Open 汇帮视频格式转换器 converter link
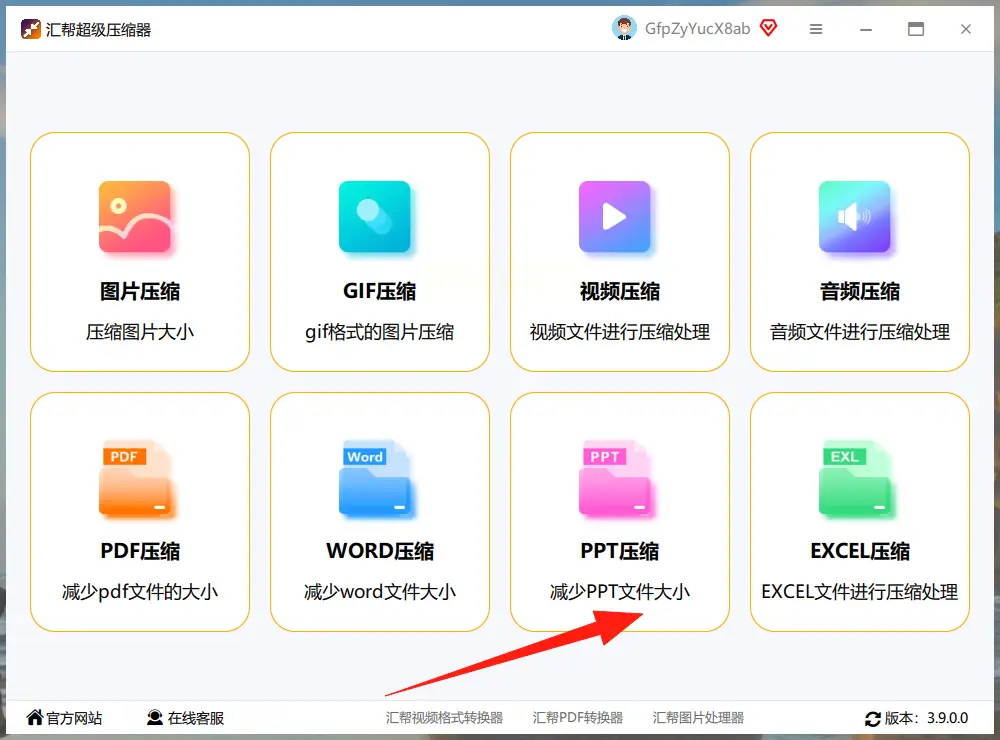This screenshot has height=740, width=1000. [x=444, y=718]
